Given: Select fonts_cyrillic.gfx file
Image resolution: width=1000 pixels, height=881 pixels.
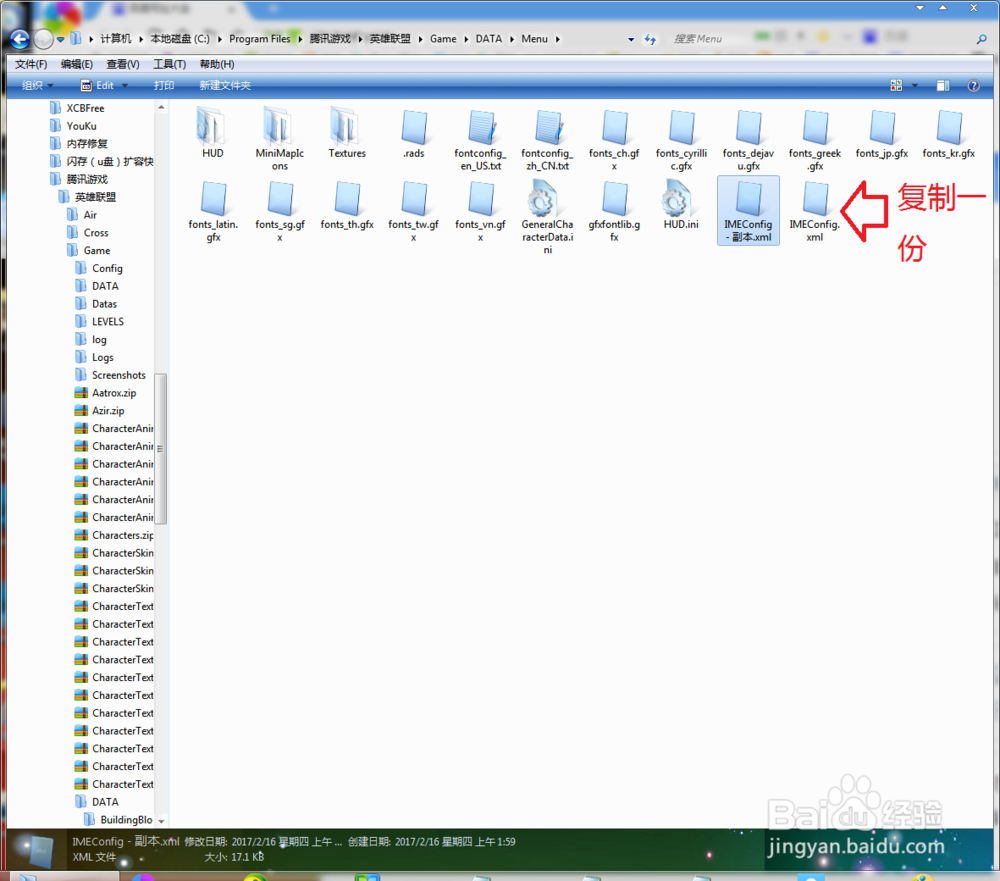Looking at the screenshot, I should pyautogui.click(x=681, y=139).
